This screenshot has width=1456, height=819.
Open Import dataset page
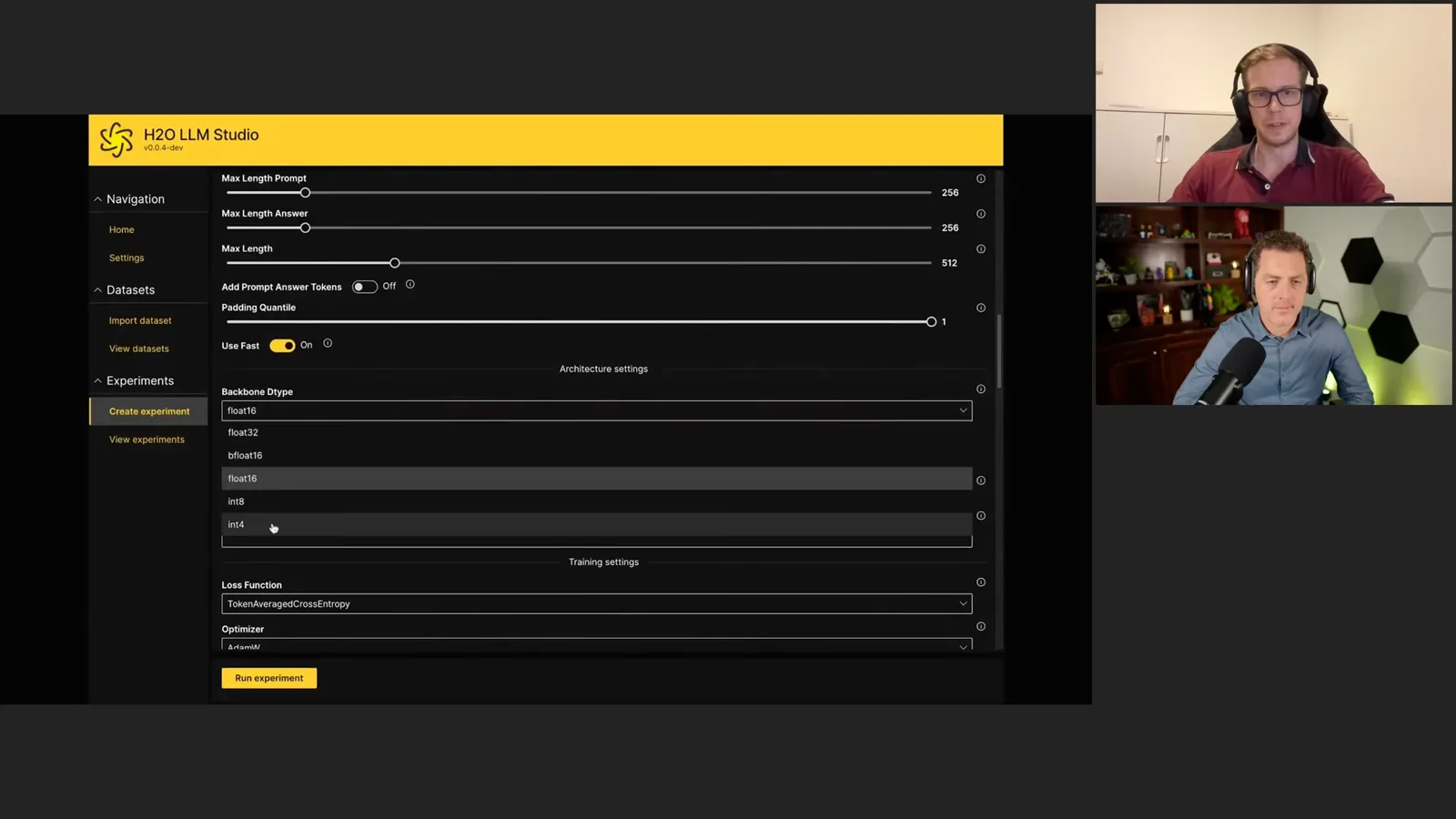pos(140,321)
